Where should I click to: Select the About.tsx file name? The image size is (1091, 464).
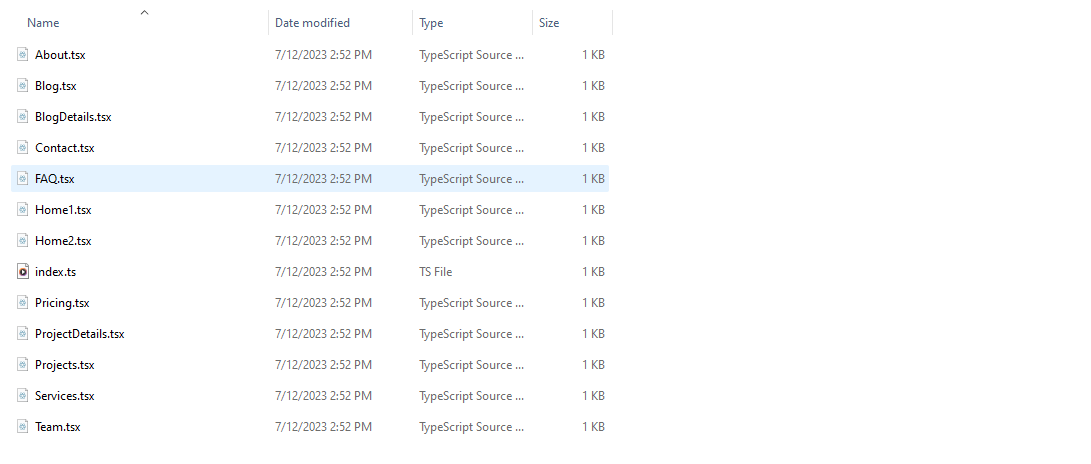coord(60,55)
